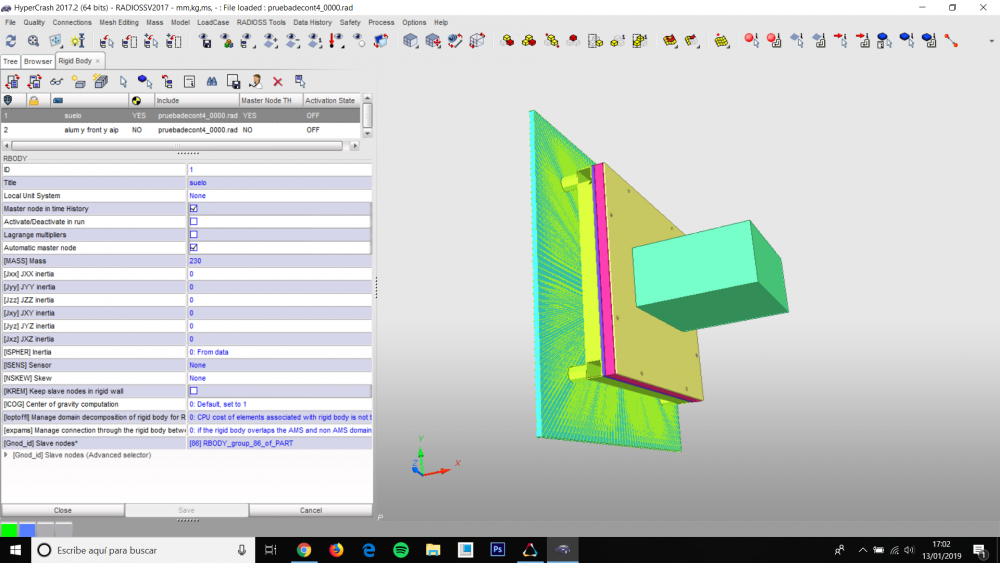Click the orange two-node connector line icon
The image size is (1000, 563).
point(952,41)
